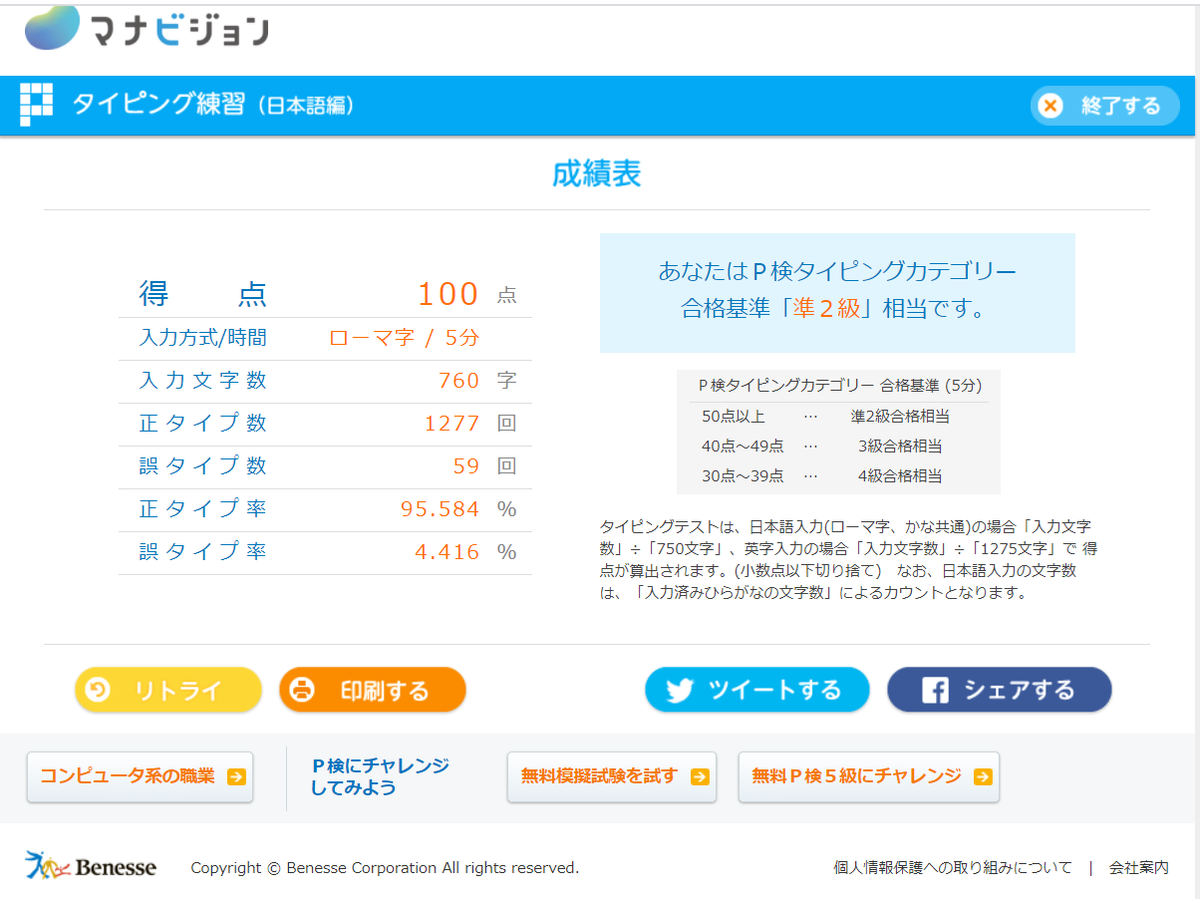Viewport: 1200px width, 899px height.
Task: Click the 4級合格相当 cell
Action: click(x=900, y=476)
